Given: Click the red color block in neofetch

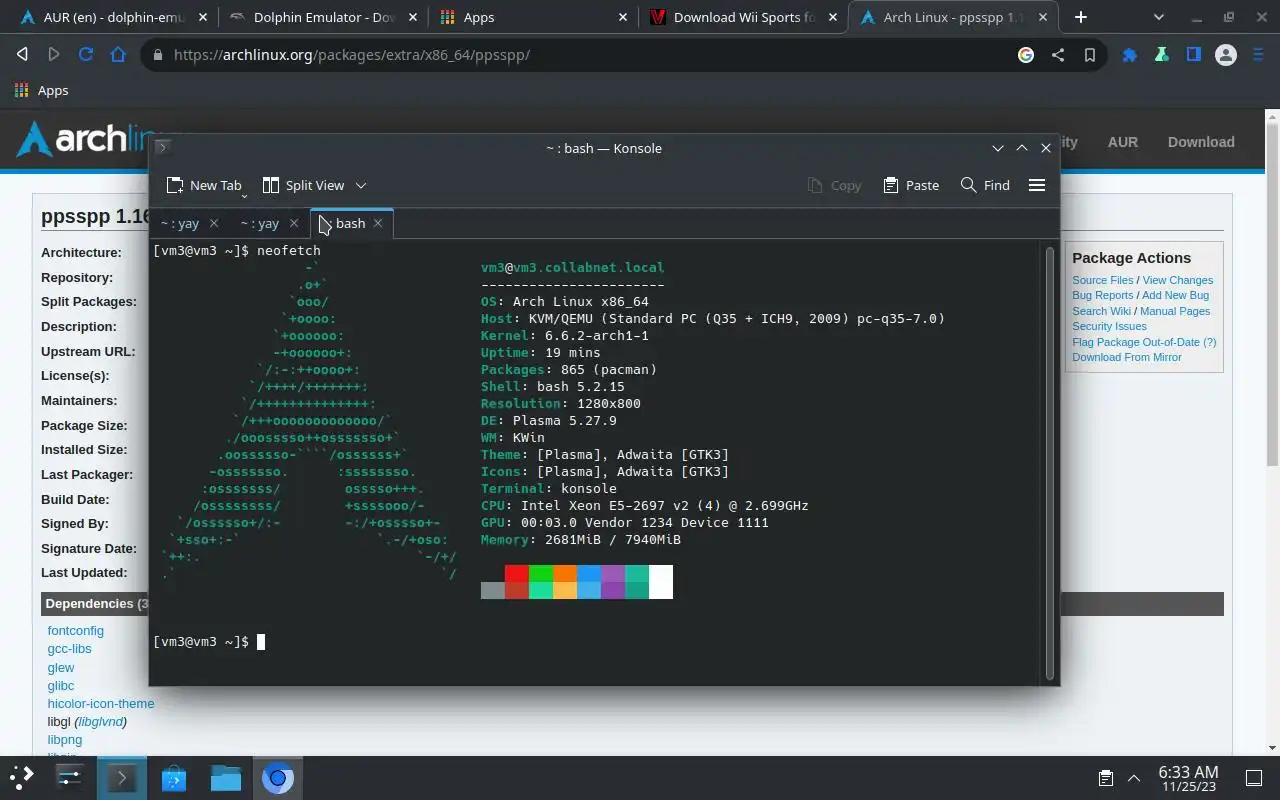Looking at the screenshot, I should [517, 573].
